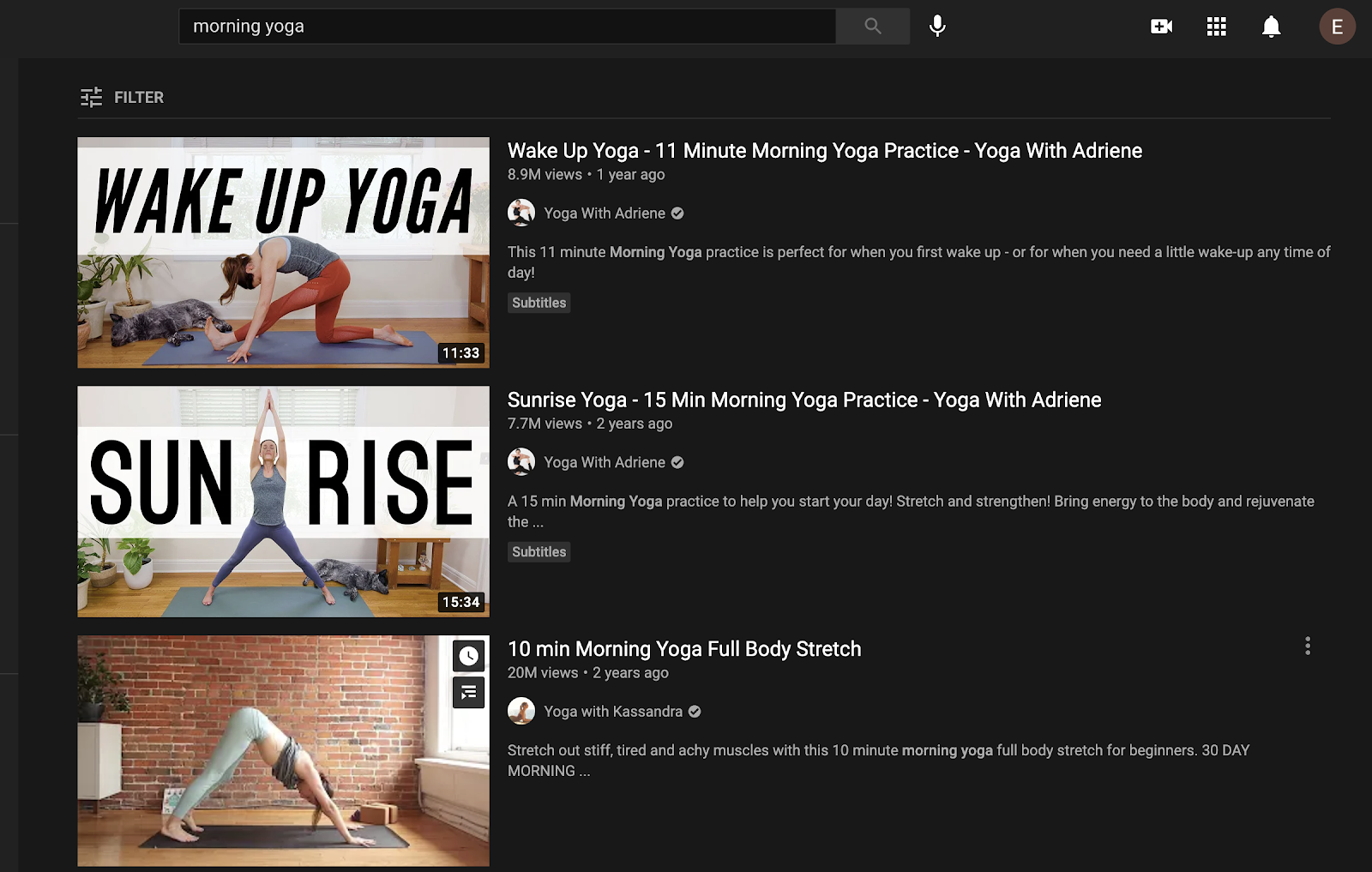Open the Wake Up Yoga video thumbnail
The image size is (1372, 872).
point(284,253)
